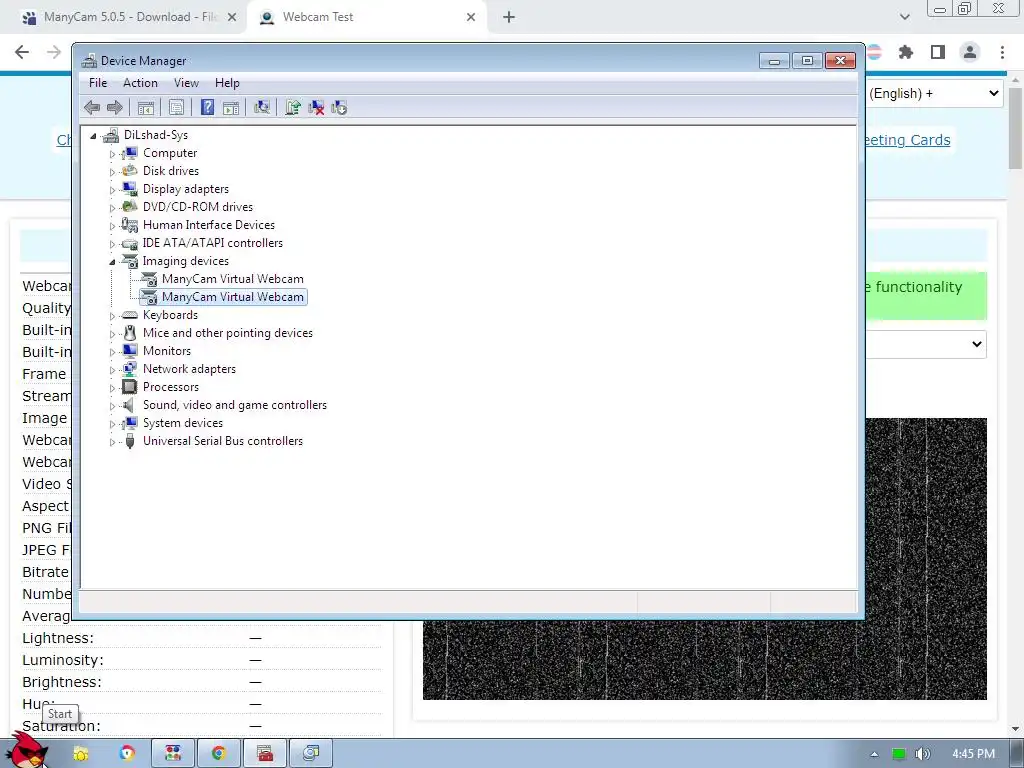Image resolution: width=1024 pixels, height=768 pixels.
Task: Select the System devices category
Action: coord(183,423)
